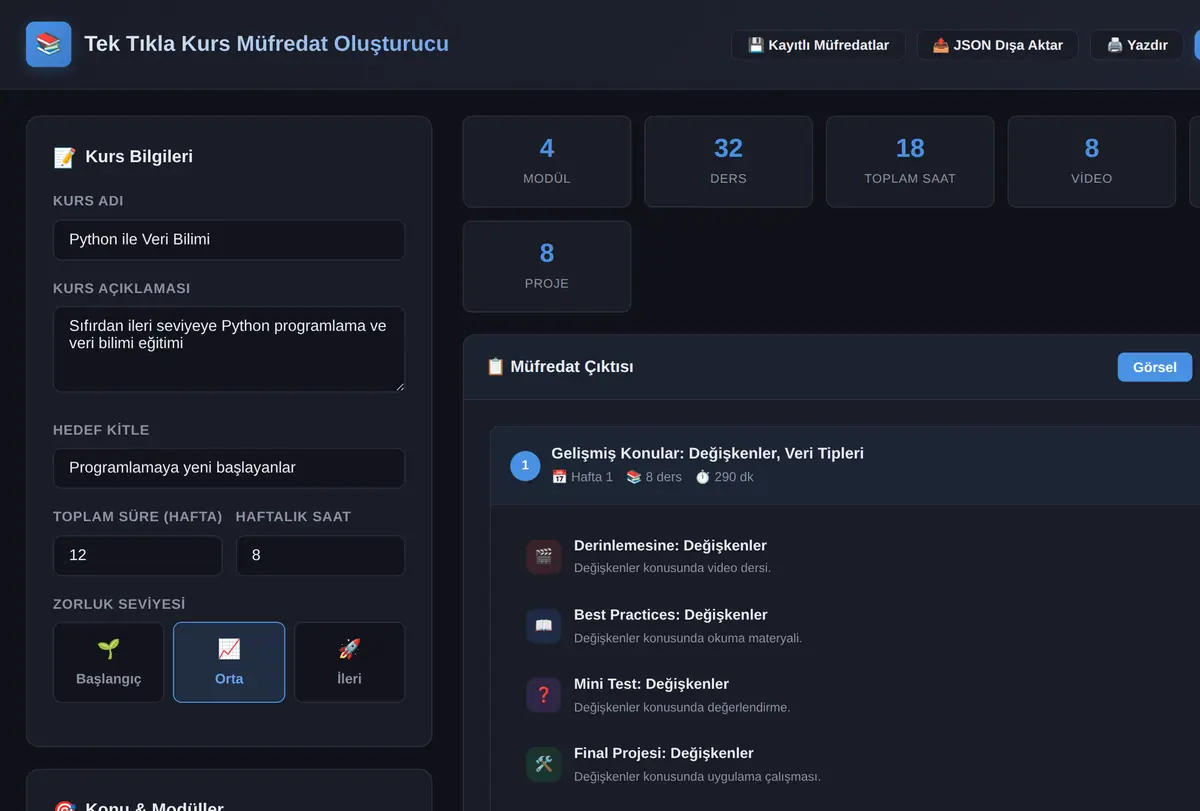
Task: Click the Toplam Süre (Hafta) field
Action: point(138,555)
